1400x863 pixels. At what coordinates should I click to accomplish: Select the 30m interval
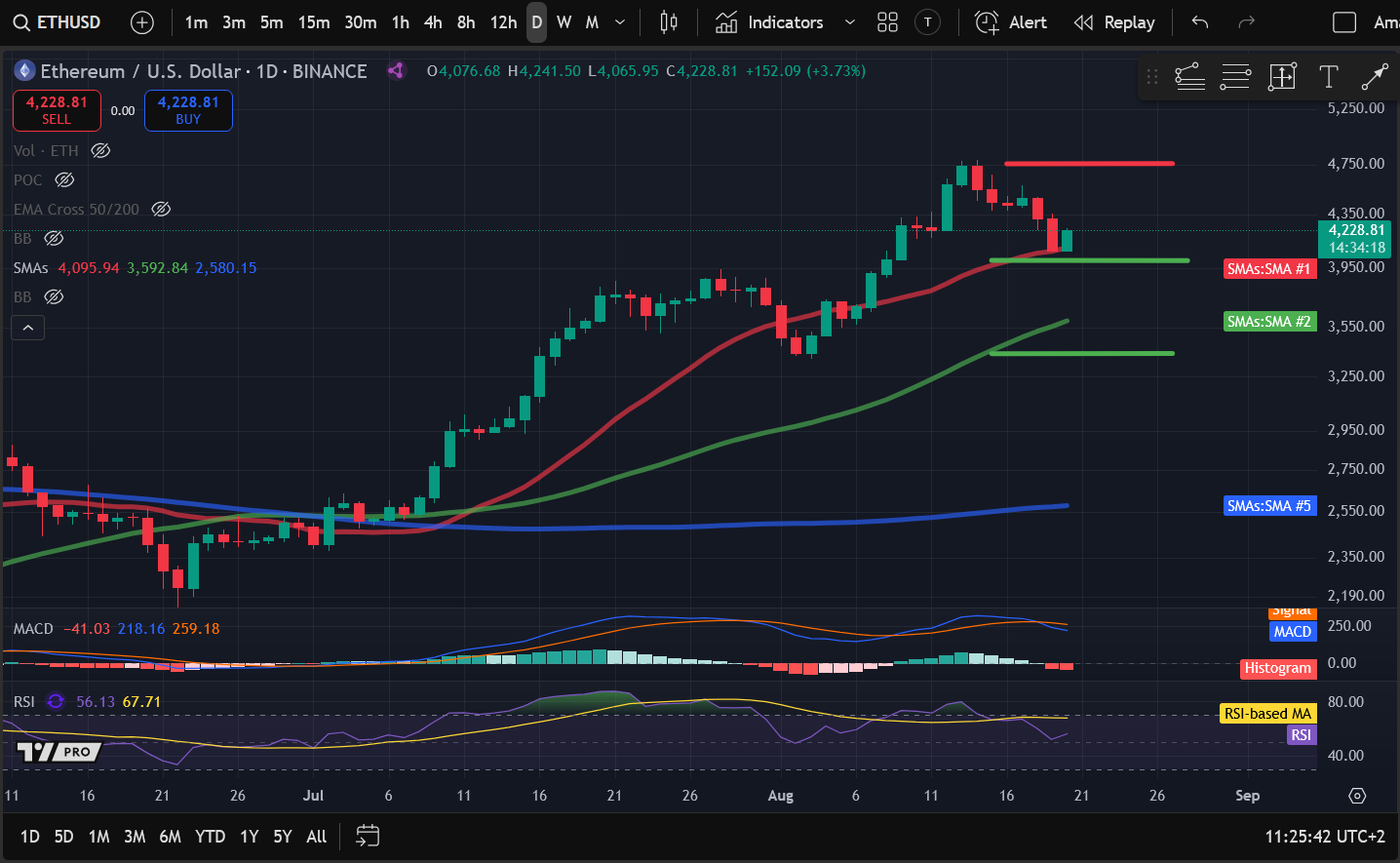pyautogui.click(x=361, y=22)
